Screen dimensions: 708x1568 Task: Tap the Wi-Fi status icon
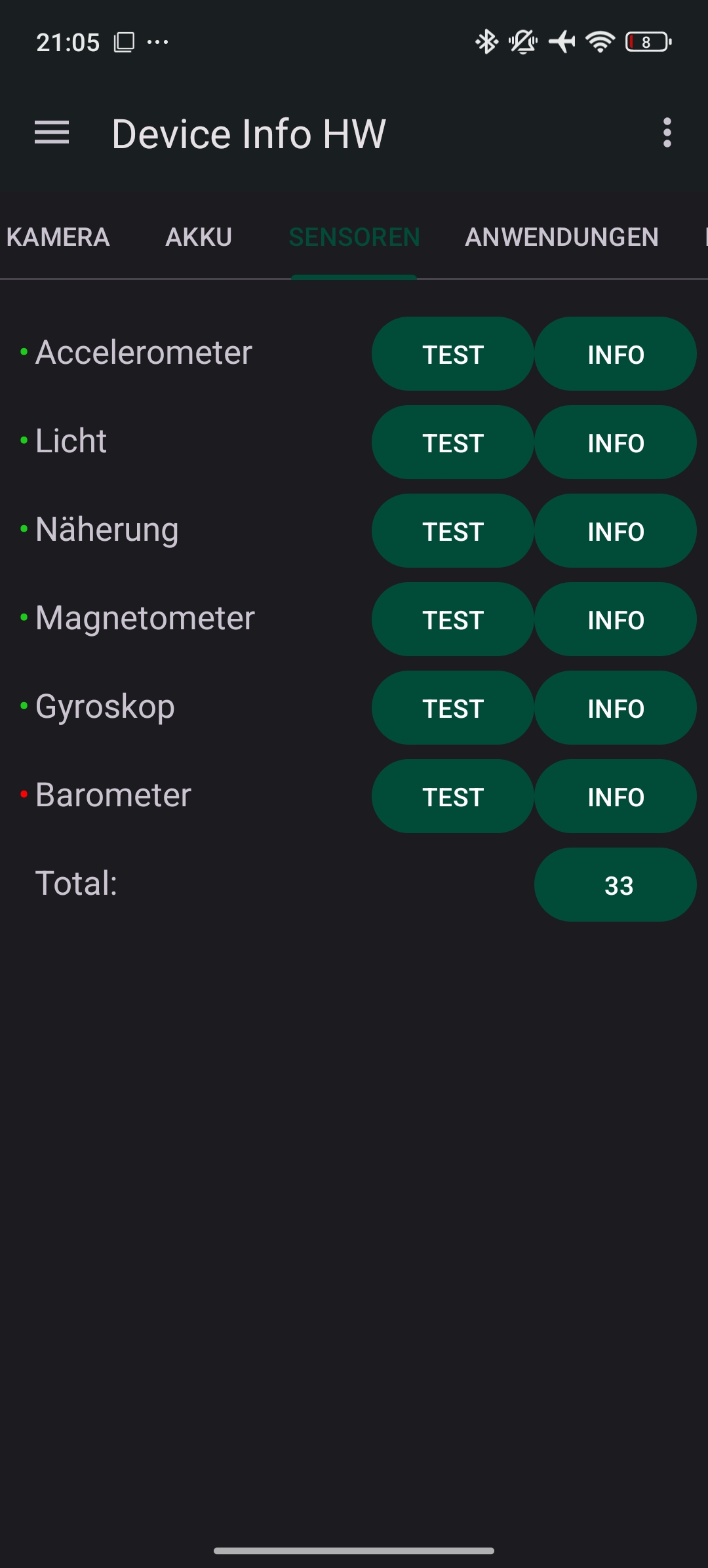click(x=600, y=43)
